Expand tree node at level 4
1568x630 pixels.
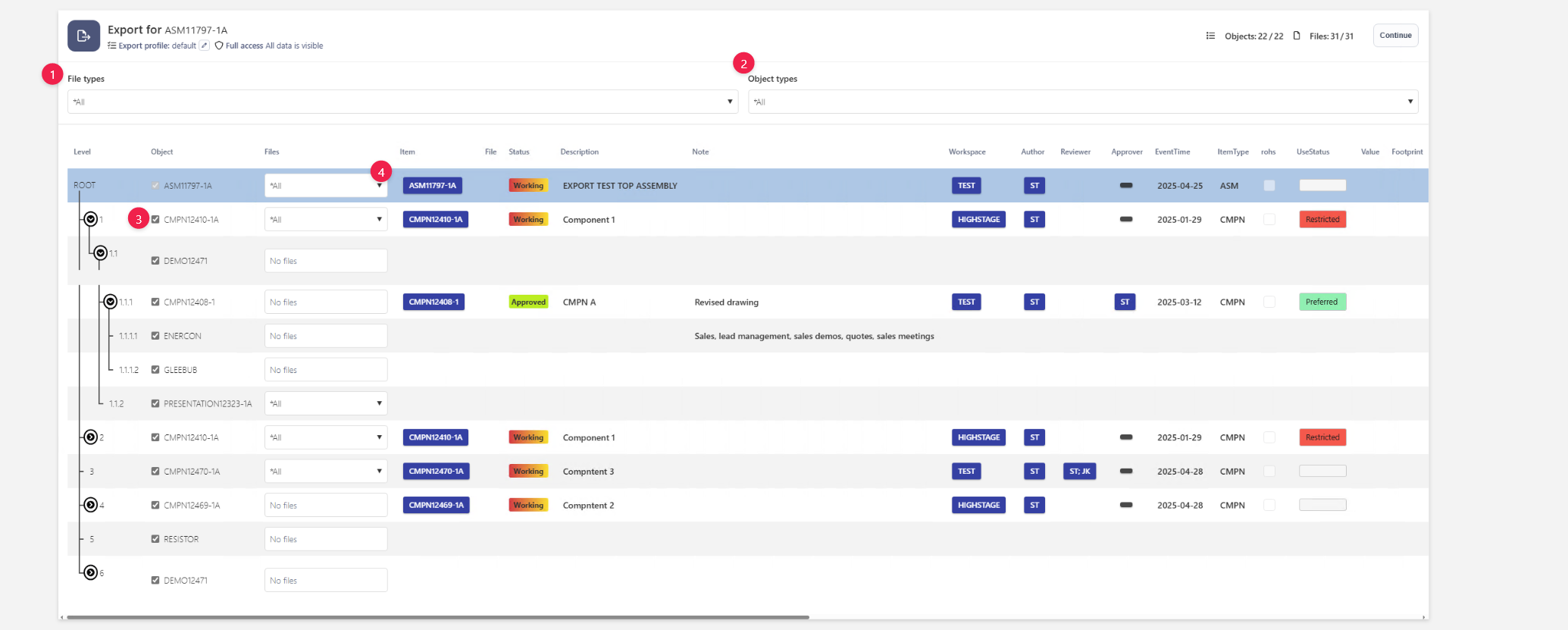coord(91,505)
